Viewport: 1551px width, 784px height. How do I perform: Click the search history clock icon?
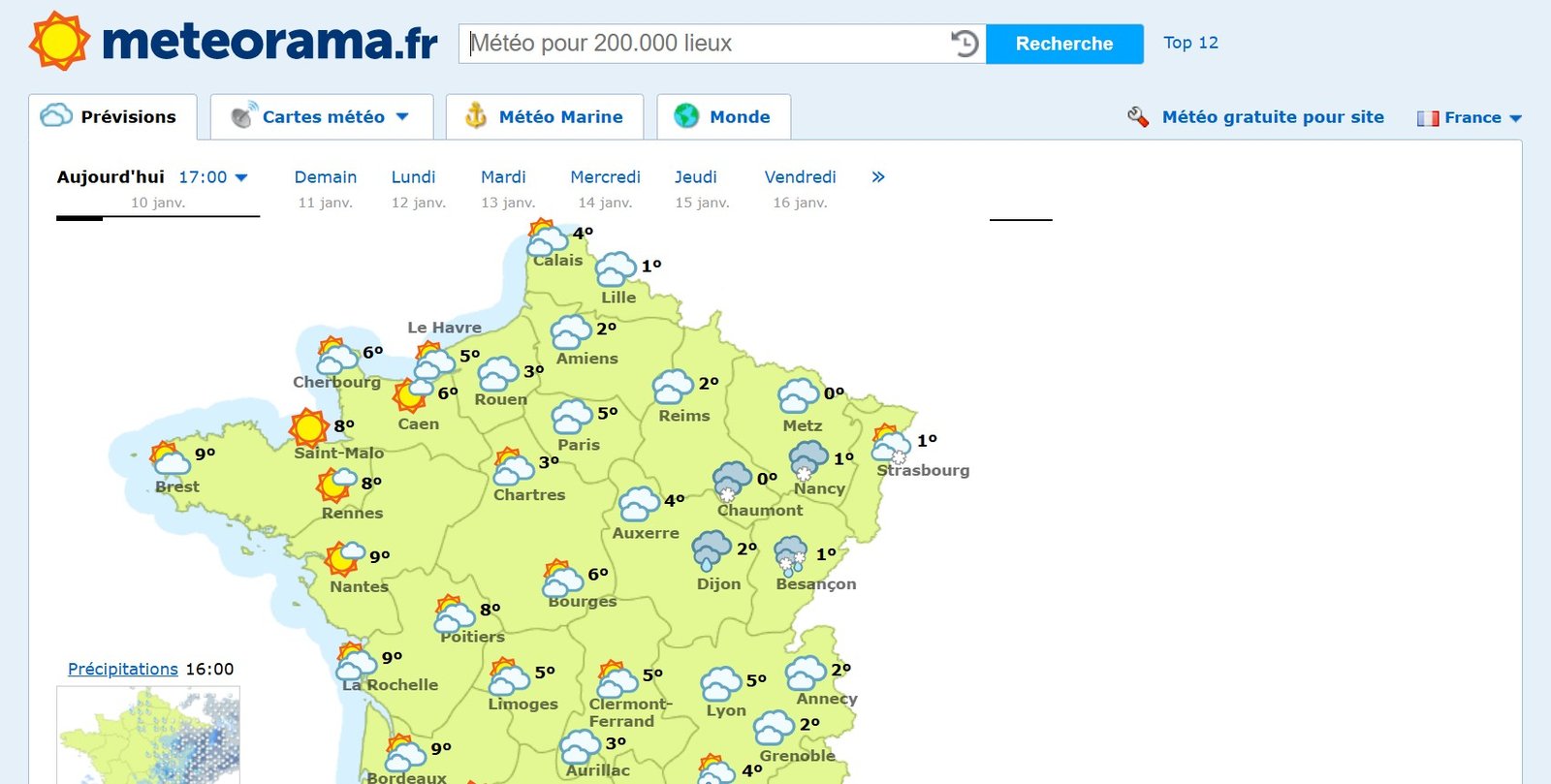point(964,44)
